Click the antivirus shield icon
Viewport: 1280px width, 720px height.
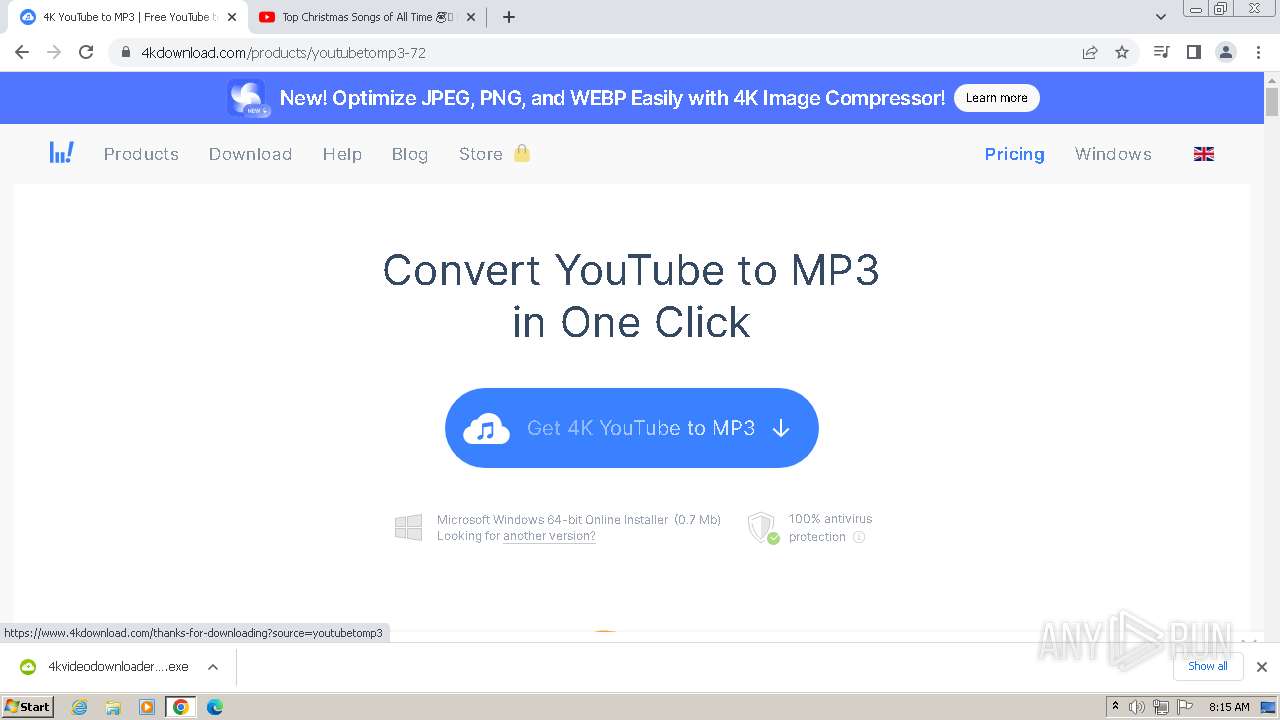[x=763, y=528]
